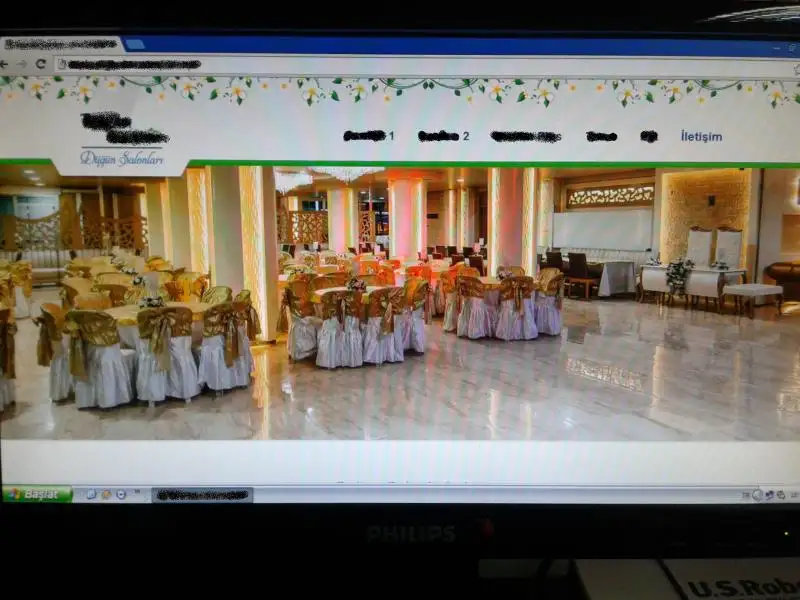Click the browser back arrow
The height and width of the screenshot is (600, 800).
pos(5,64)
